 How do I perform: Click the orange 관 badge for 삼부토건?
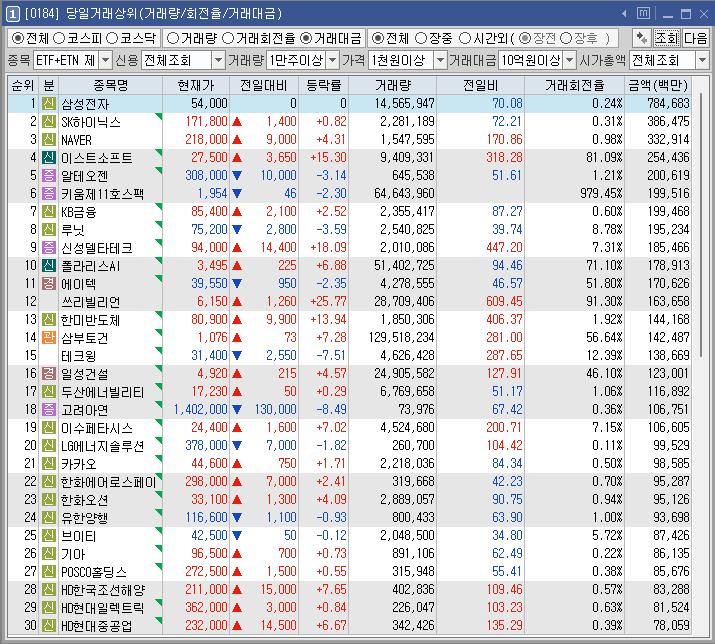(x=49, y=337)
